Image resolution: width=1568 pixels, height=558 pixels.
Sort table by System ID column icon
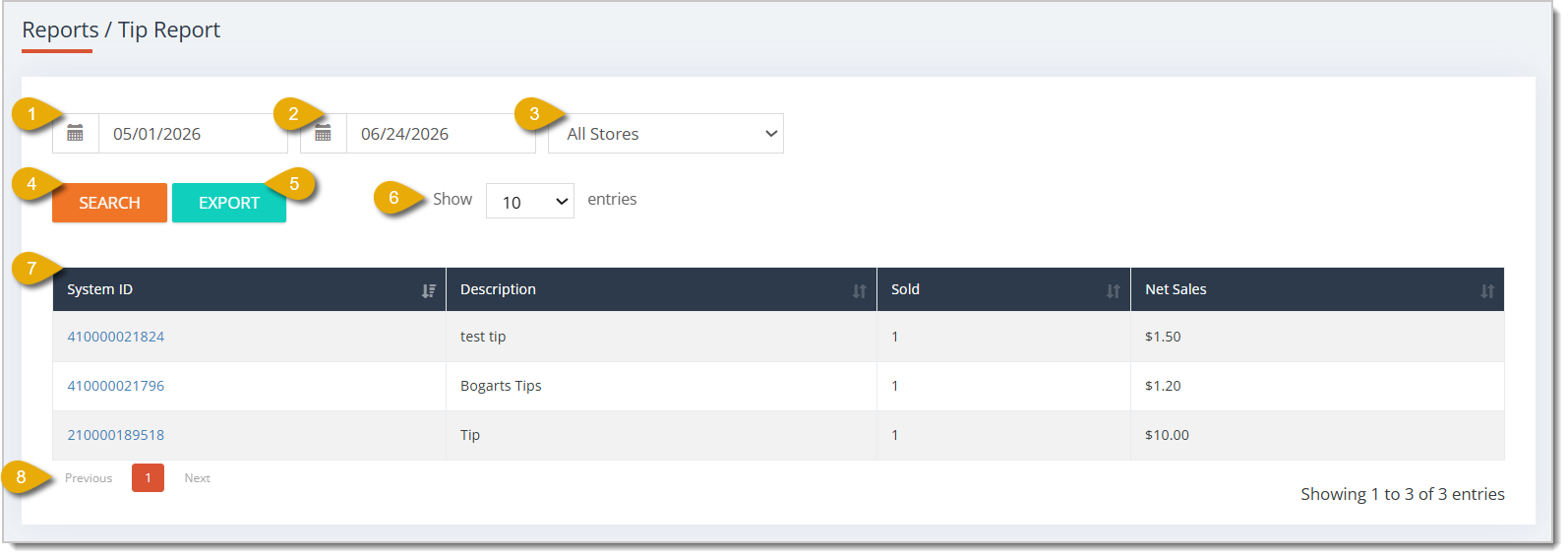(429, 290)
